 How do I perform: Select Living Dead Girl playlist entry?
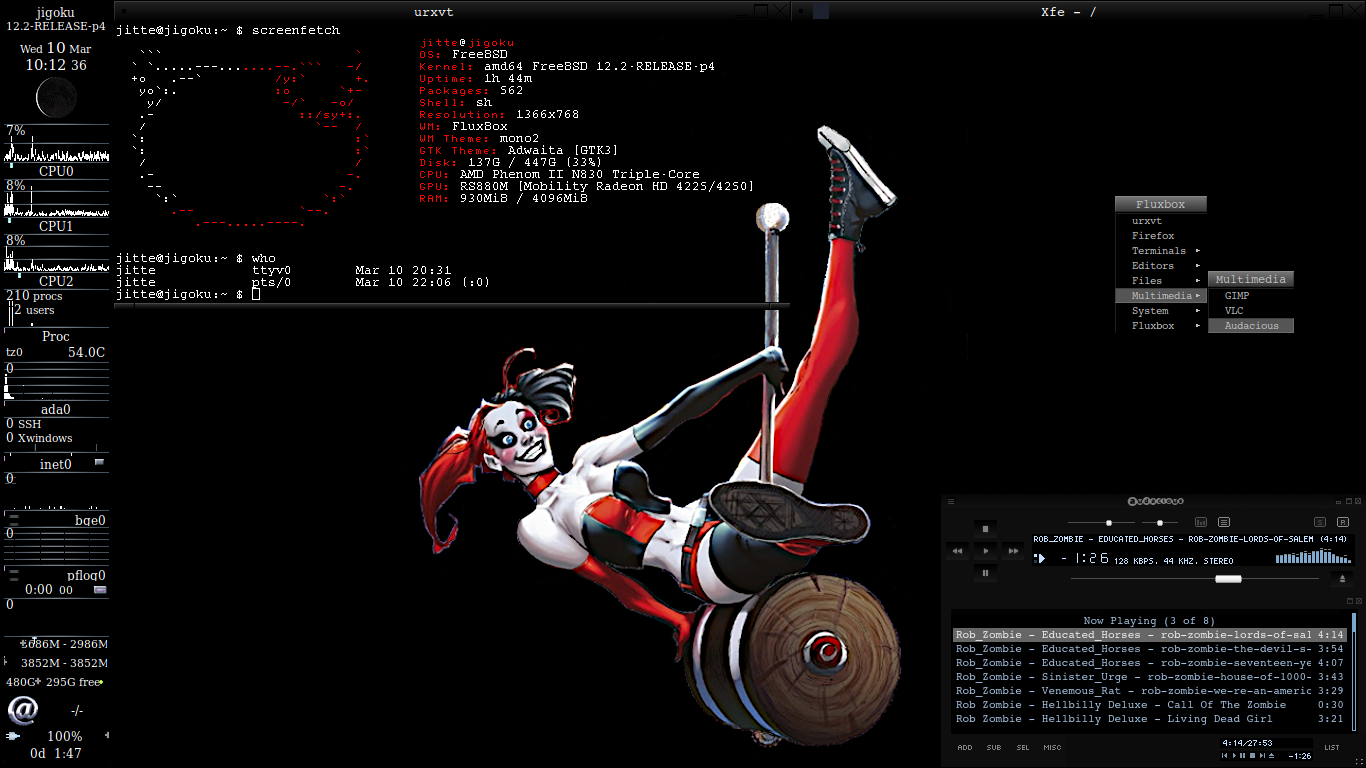click(1150, 719)
